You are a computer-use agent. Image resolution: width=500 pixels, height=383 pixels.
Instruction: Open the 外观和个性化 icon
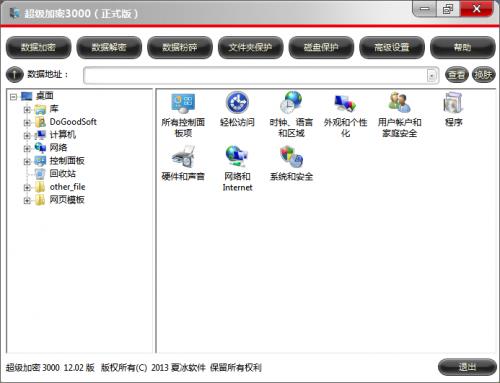point(345,103)
